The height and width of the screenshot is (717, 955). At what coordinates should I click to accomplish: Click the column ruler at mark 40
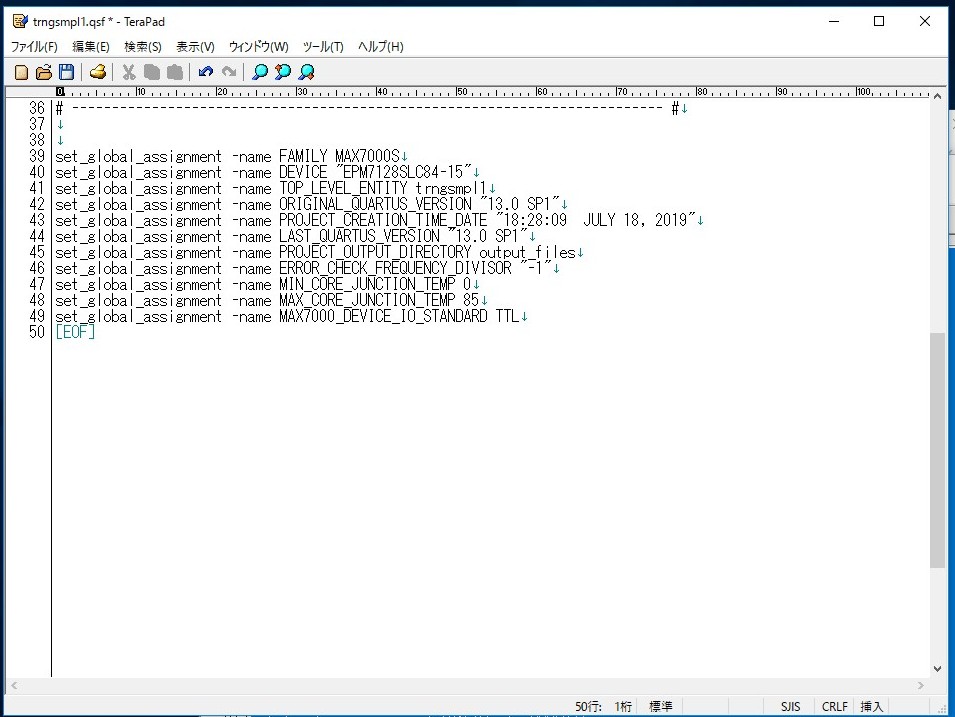(x=381, y=92)
